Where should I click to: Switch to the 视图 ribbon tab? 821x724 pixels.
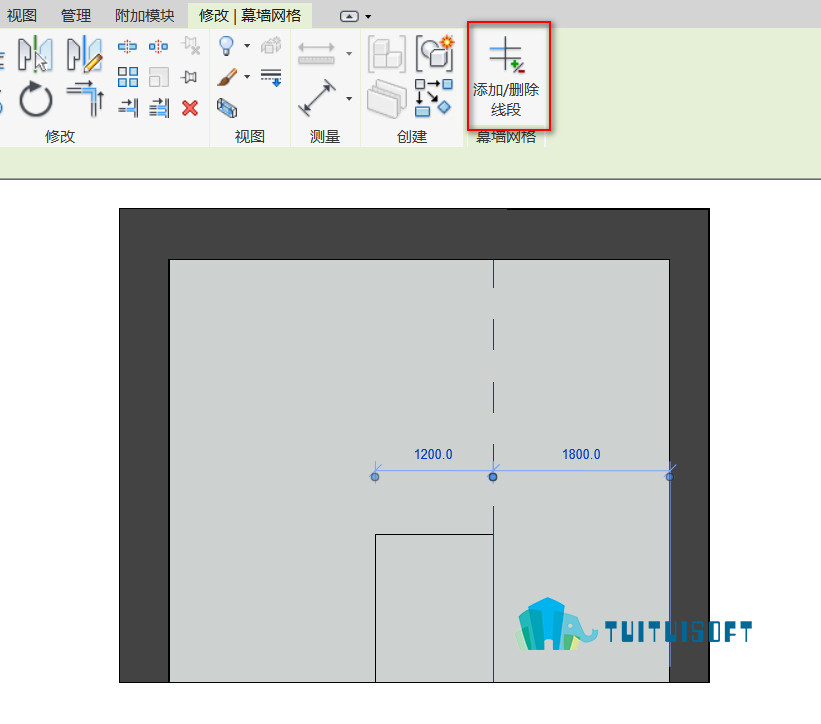click(22, 16)
